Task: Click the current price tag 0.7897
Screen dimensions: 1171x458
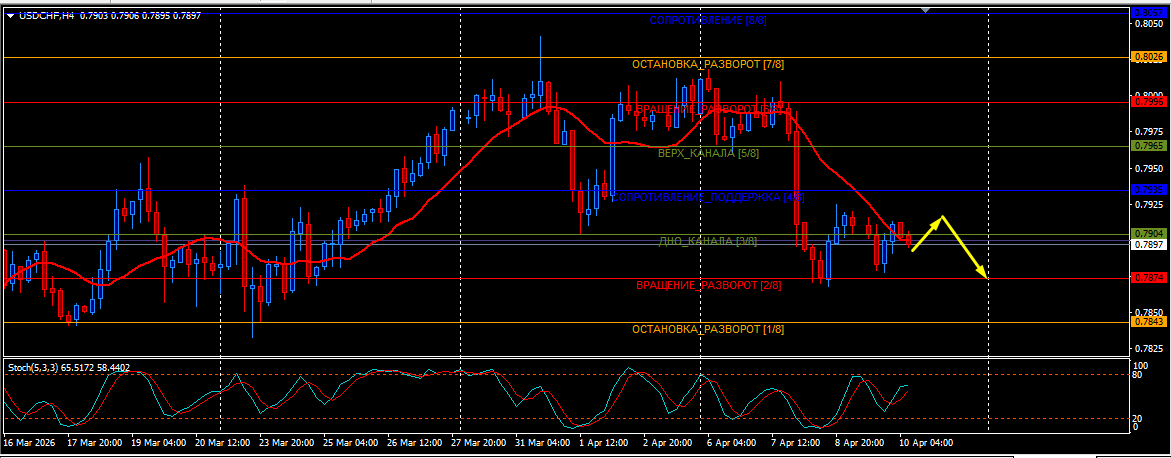Action: (x=1149, y=245)
